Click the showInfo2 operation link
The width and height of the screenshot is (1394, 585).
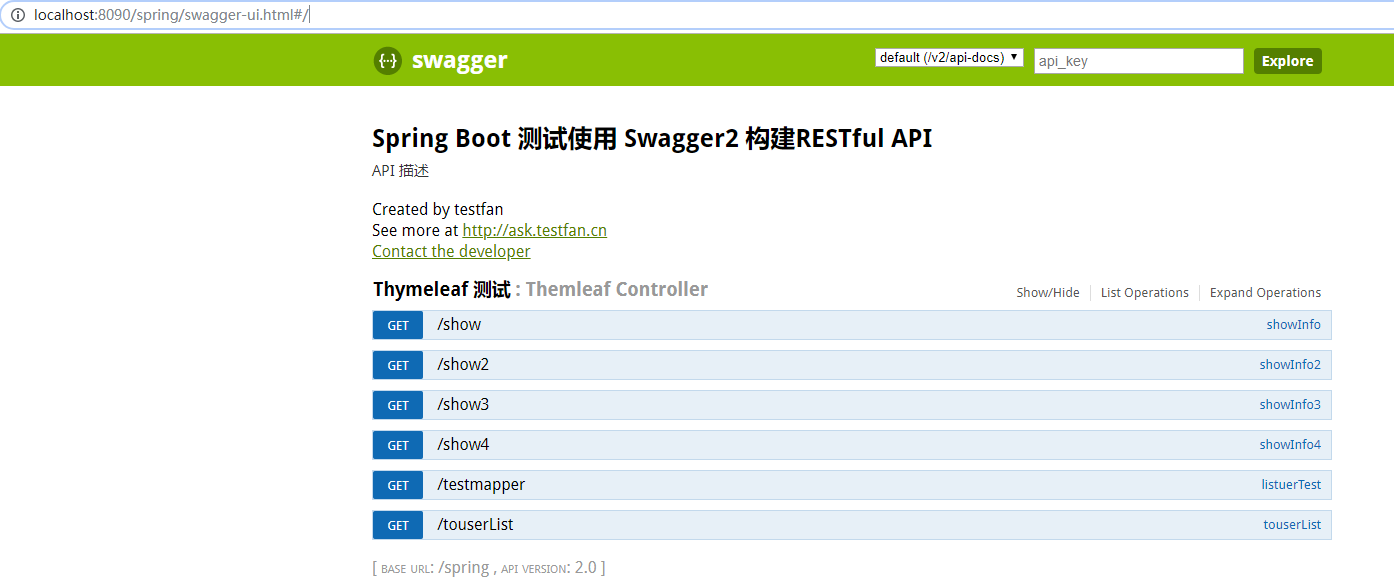[x=1290, y=365]
